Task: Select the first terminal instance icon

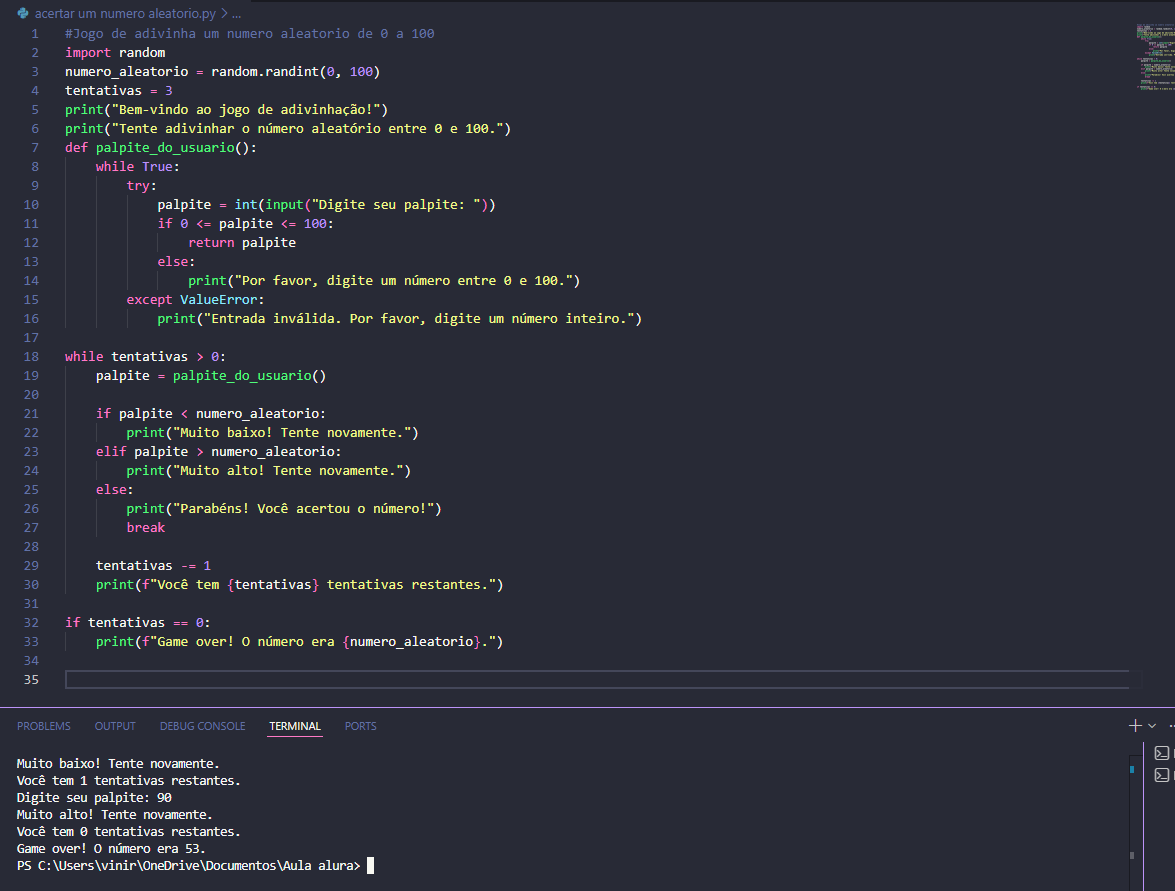Action: (1161, 753)
